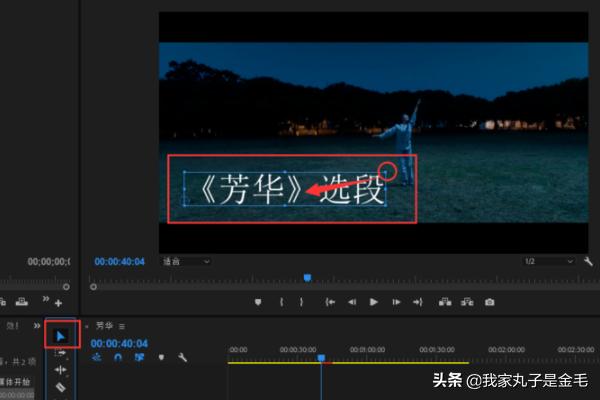This screenshot has width=600, height=400.
Task: Open playback resolution 1/2 dropdown
Action: click(547, 261)
